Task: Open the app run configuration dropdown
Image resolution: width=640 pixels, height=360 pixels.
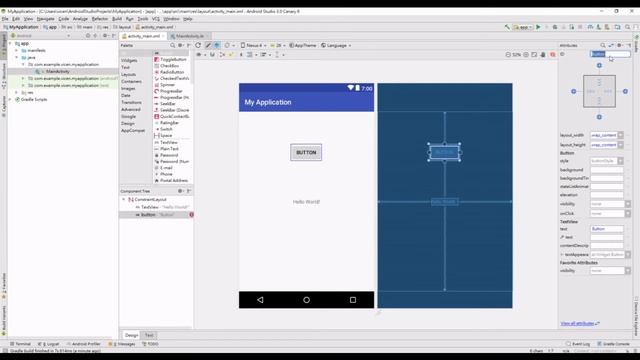Action: [x=522, y=27]
